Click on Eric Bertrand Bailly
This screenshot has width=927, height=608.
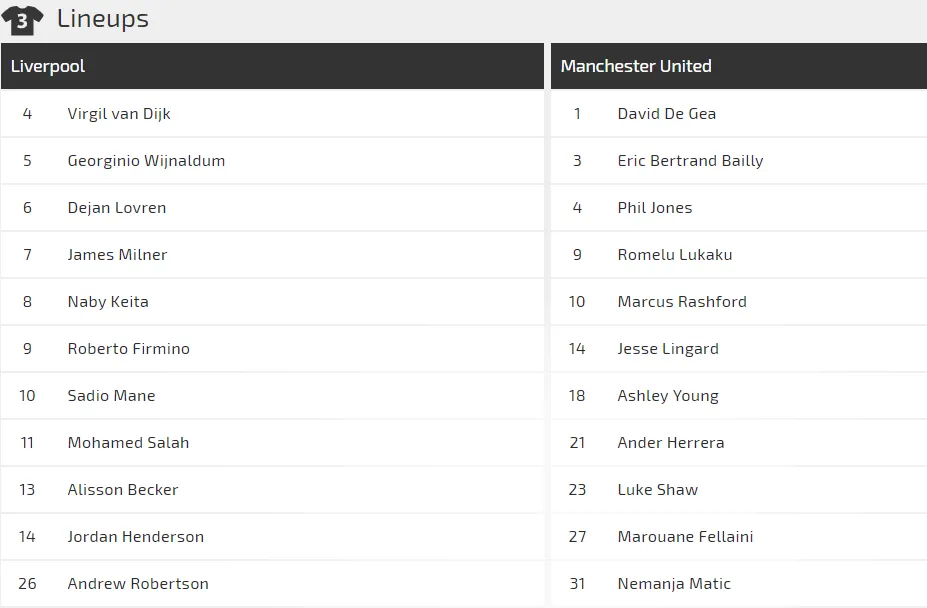click(x=690, y=161)
